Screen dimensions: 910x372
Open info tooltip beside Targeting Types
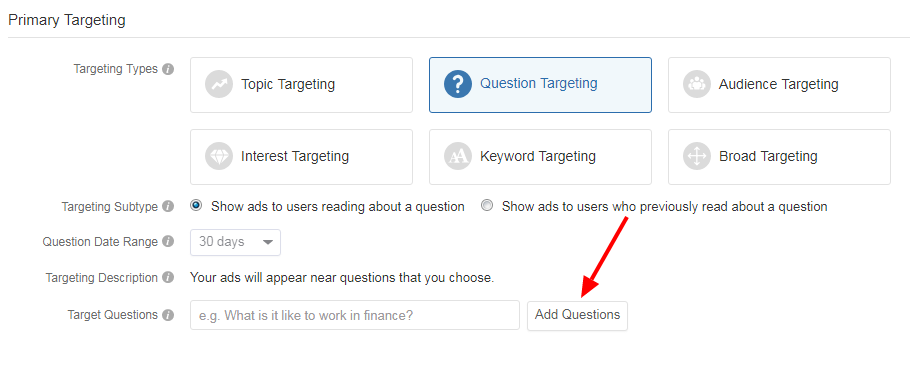pyautogui.click(x=168, y=69)
